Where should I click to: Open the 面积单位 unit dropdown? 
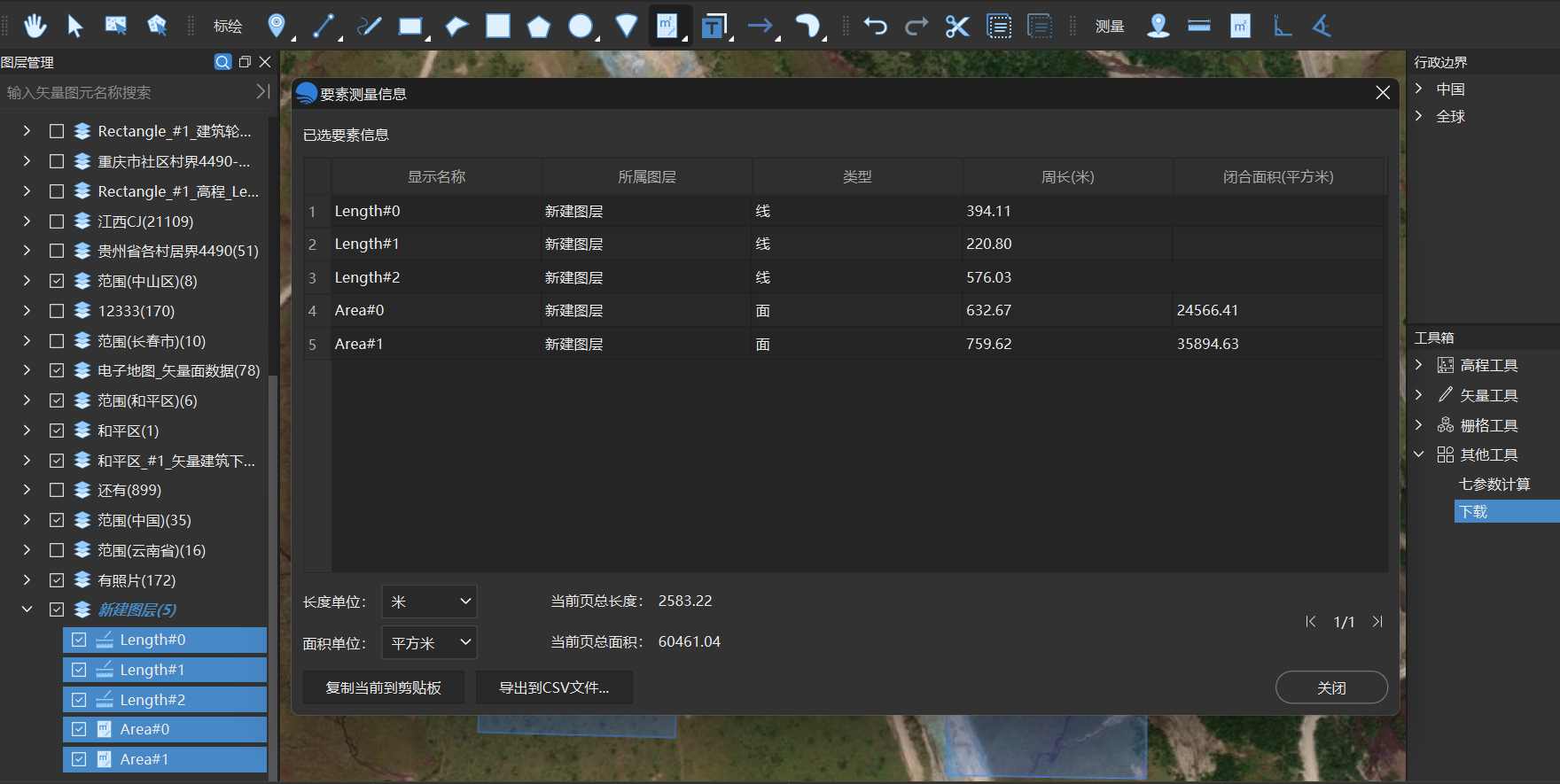(x=429, y=642)
